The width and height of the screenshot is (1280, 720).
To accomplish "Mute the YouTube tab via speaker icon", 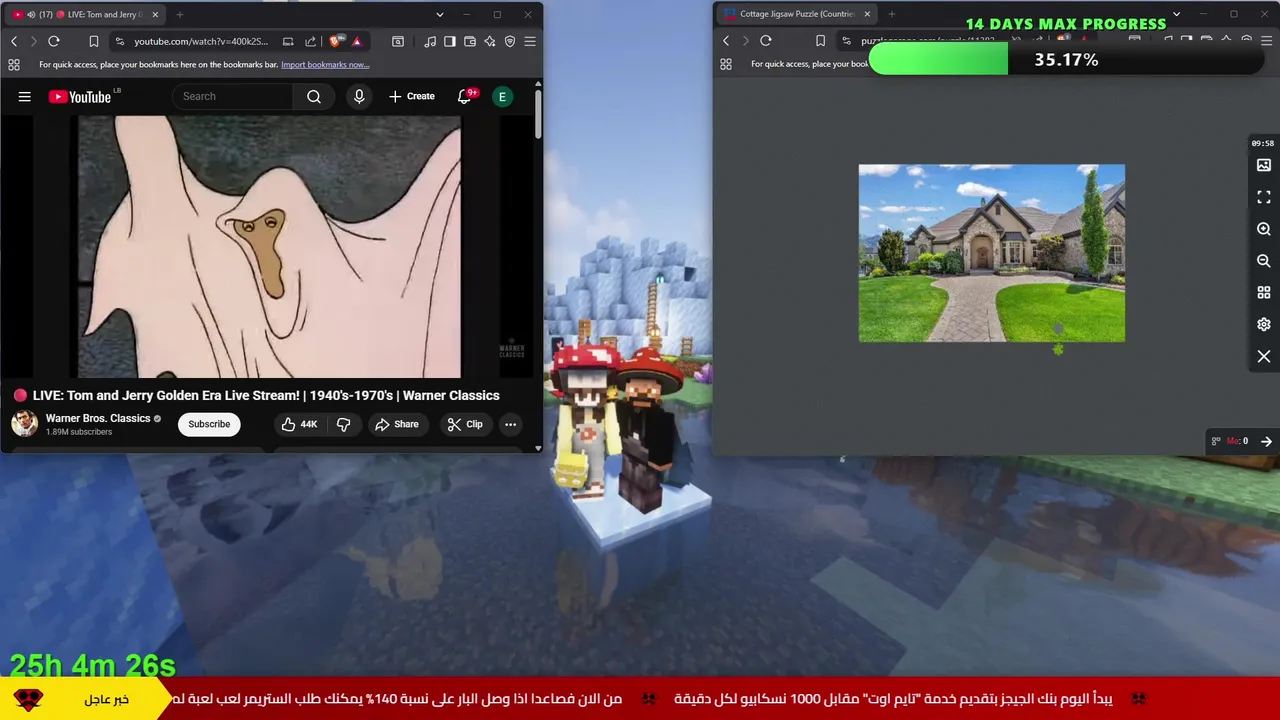I will (31, 15).
